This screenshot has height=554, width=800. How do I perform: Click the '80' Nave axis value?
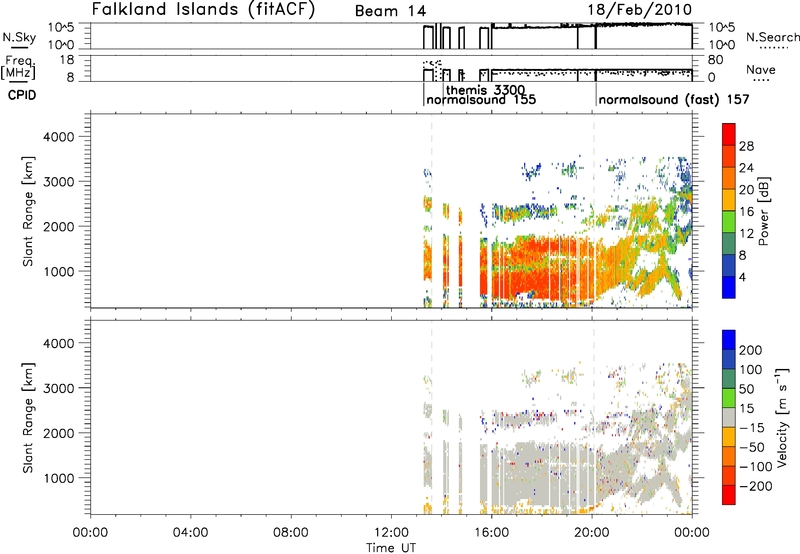[x=716, y=60]
